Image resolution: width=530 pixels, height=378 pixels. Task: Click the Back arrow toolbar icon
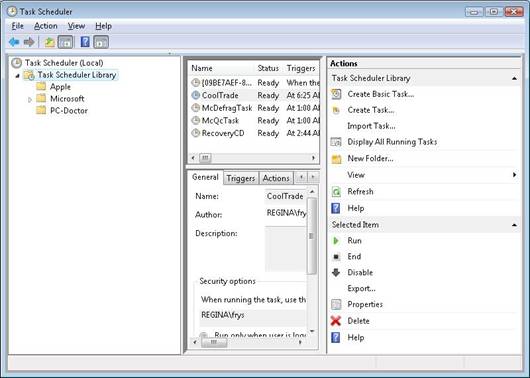tap(14, 42)
